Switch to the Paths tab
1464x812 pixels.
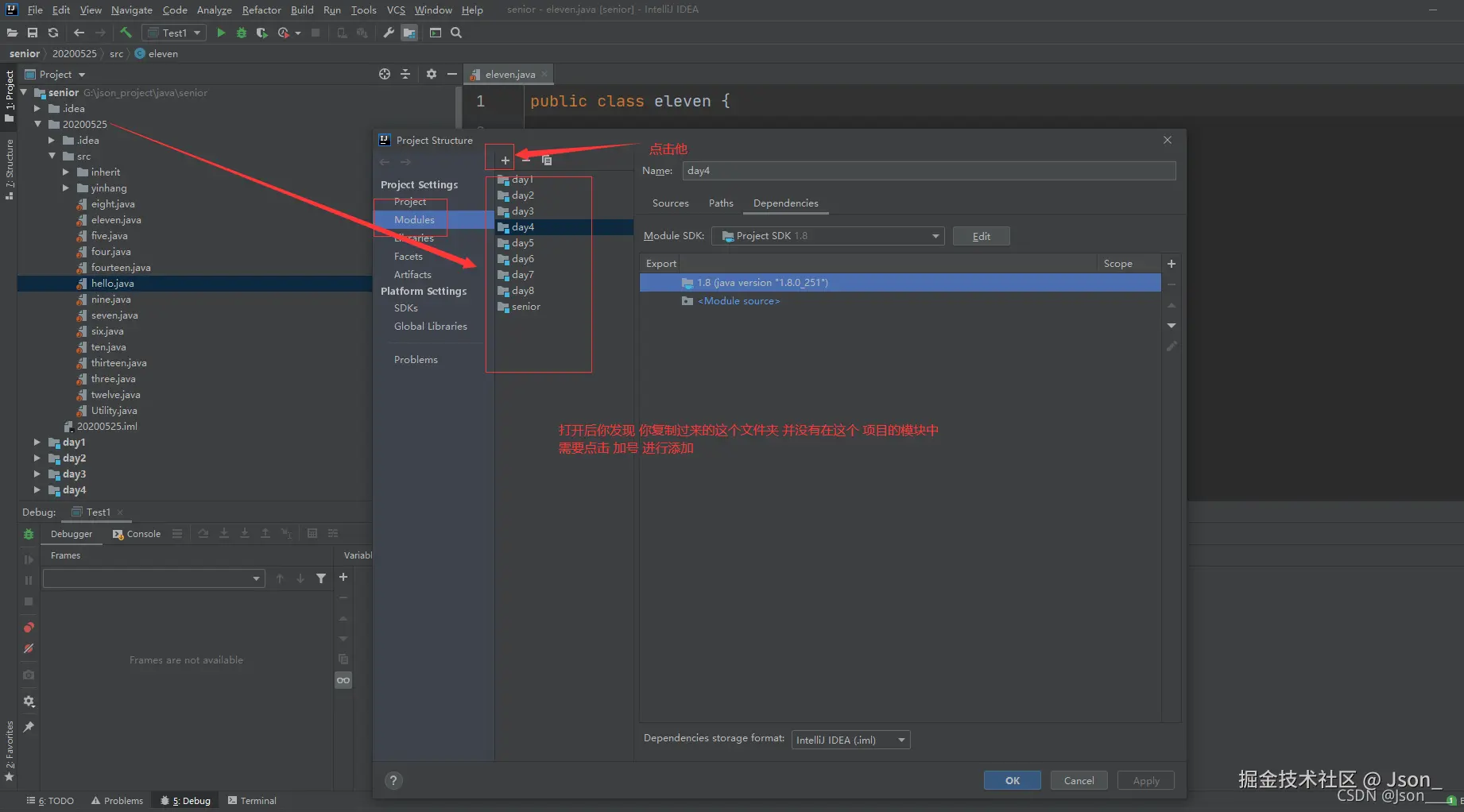[x=721, y=203]
